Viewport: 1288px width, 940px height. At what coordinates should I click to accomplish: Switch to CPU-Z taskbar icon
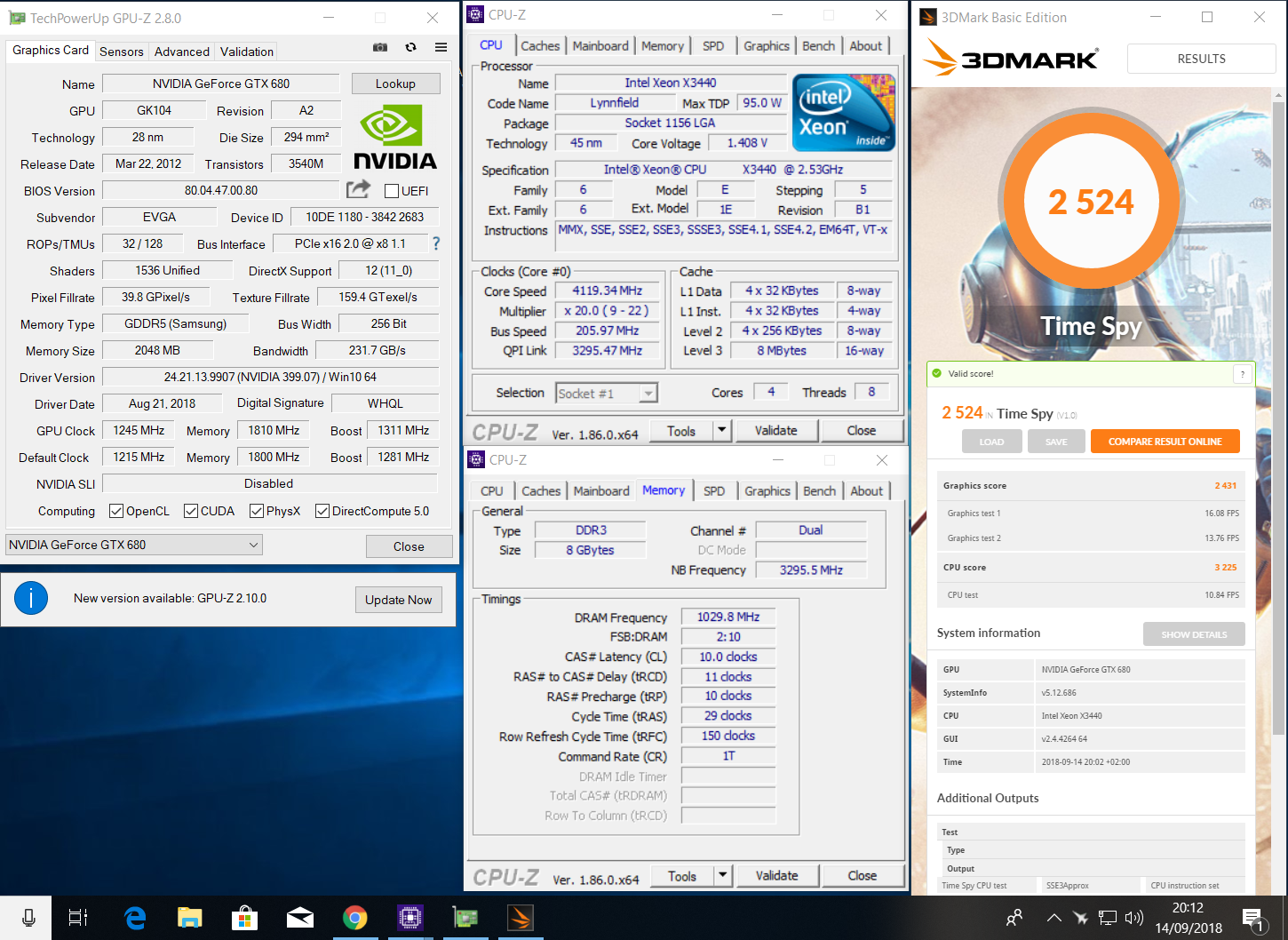click(x=410, y=918)
